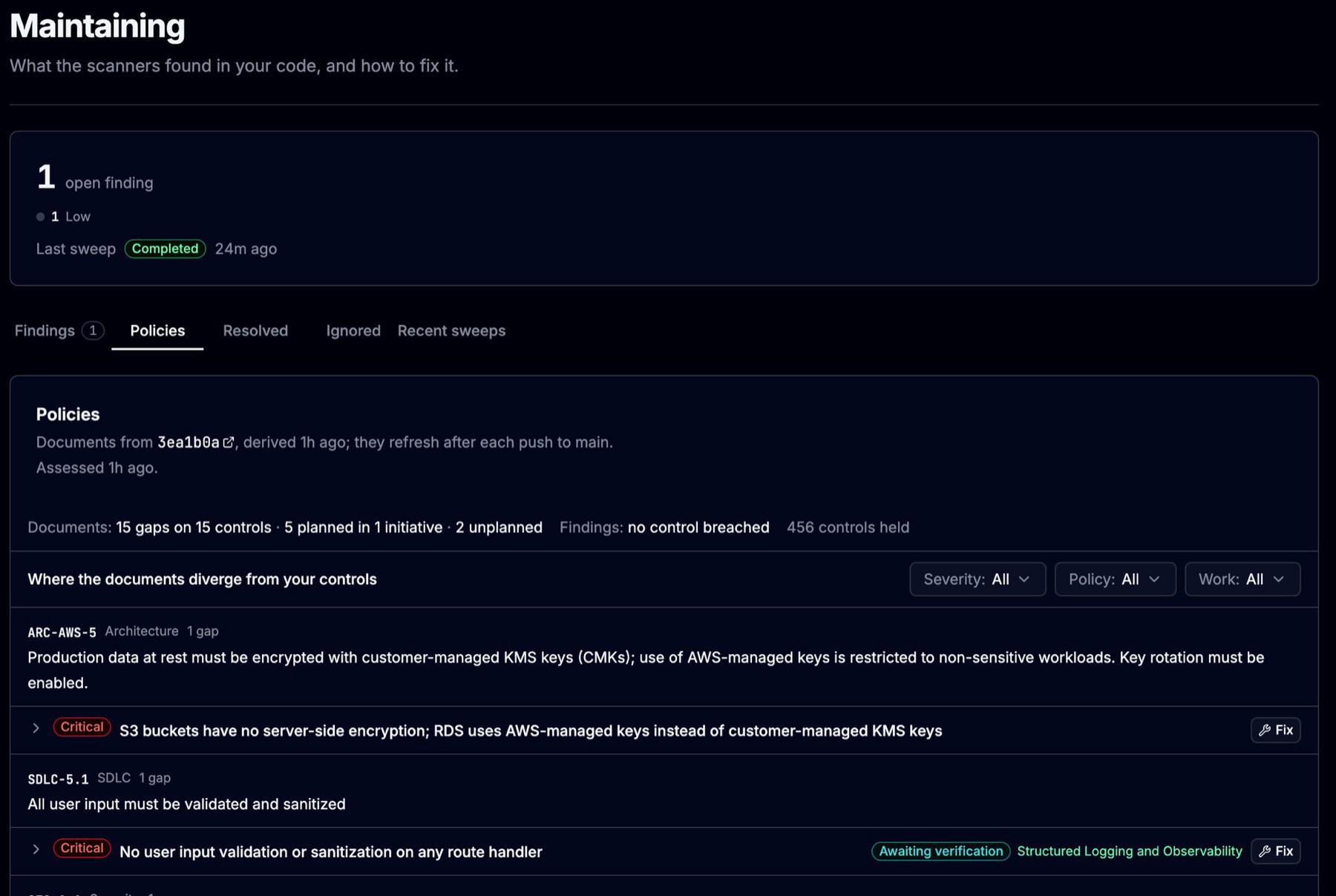Viewport: 1336px width, 896px height.
Task: Select the Policies tab
Action: [x=157, y=330]
